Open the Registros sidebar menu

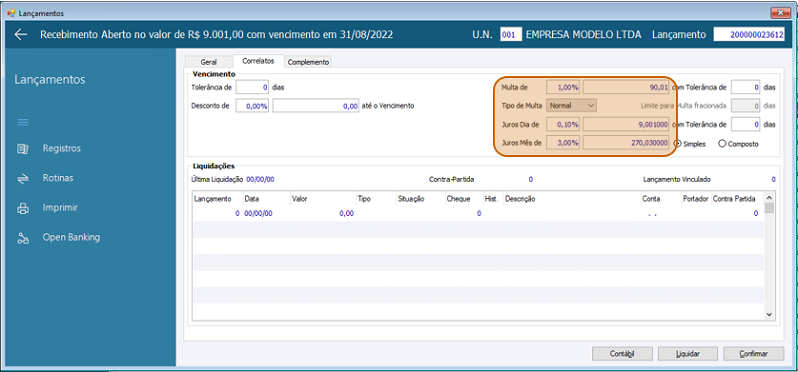click(x=62, y=149)
